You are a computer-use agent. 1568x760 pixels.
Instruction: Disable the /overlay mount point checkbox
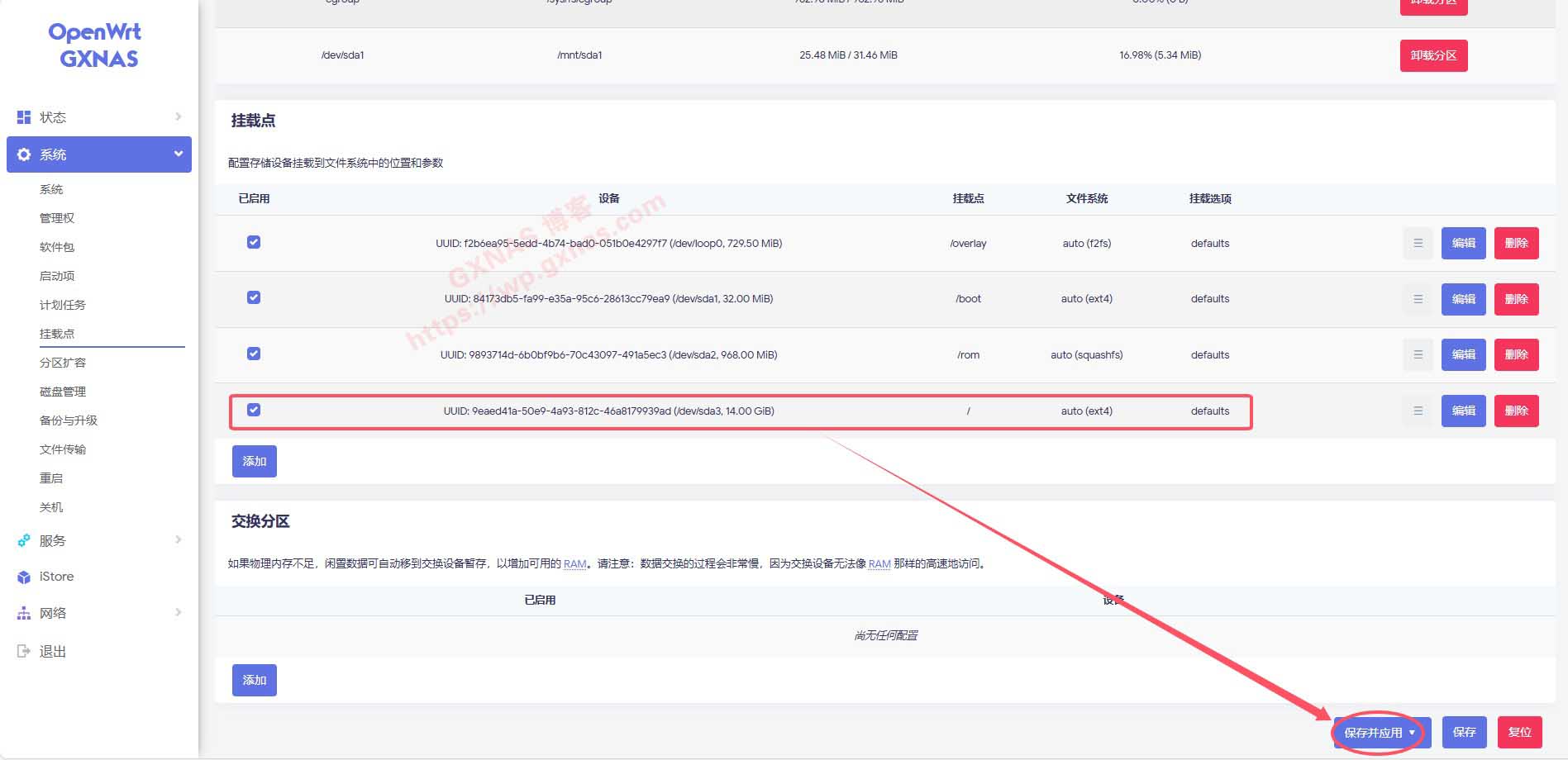pos(254,242)
